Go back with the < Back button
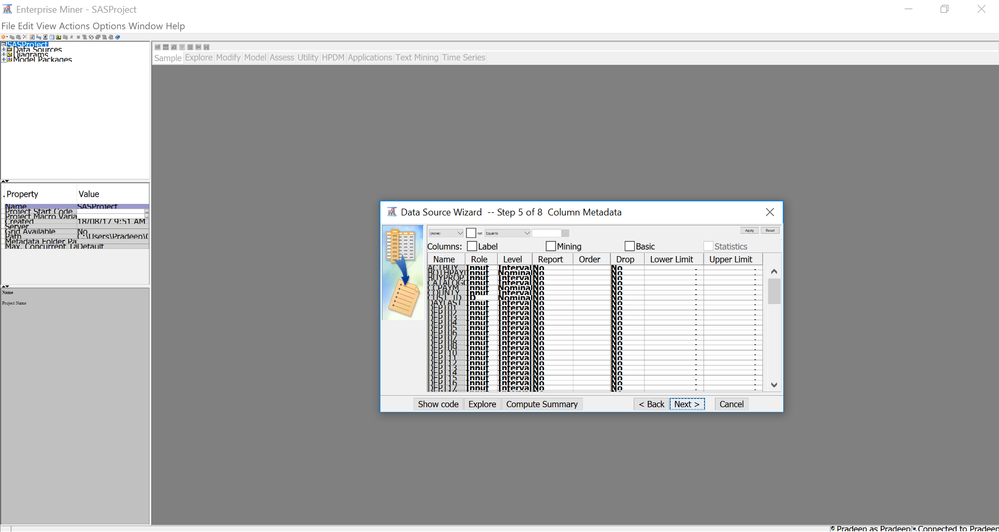 point(651,404)
